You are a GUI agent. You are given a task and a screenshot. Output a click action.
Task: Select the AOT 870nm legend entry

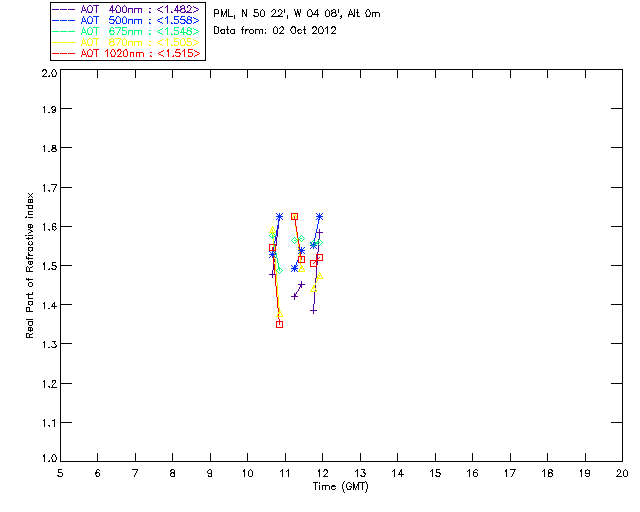click(126, 42)
